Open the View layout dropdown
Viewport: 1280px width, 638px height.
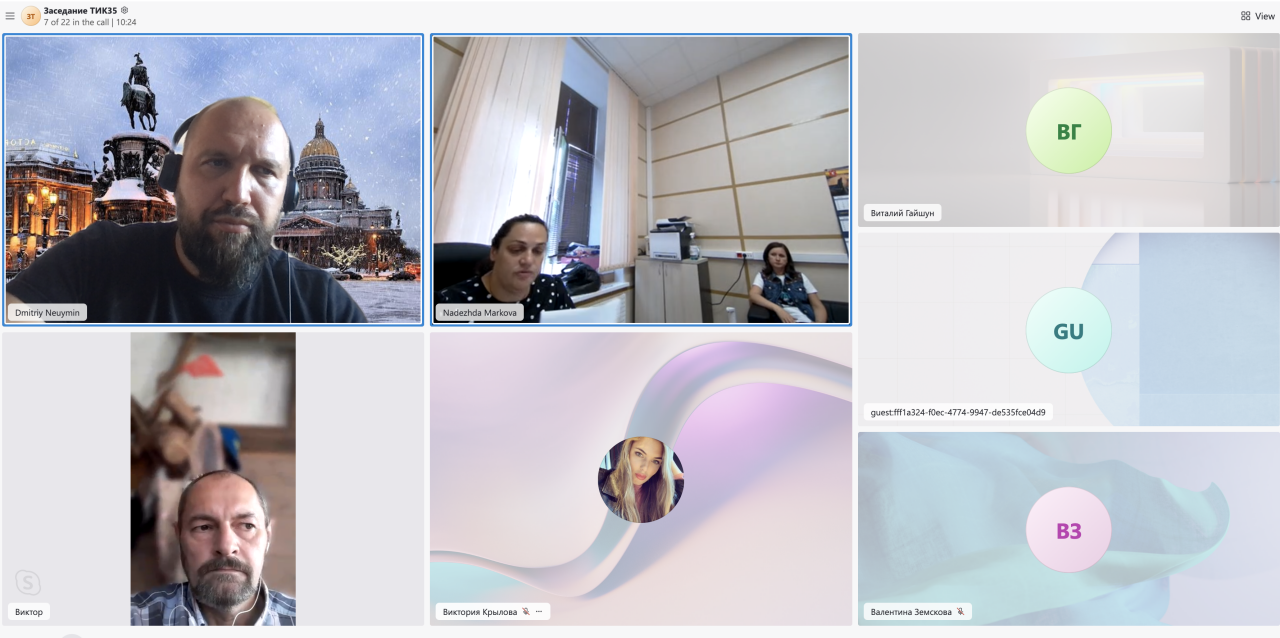click(x=1257, y=16)
